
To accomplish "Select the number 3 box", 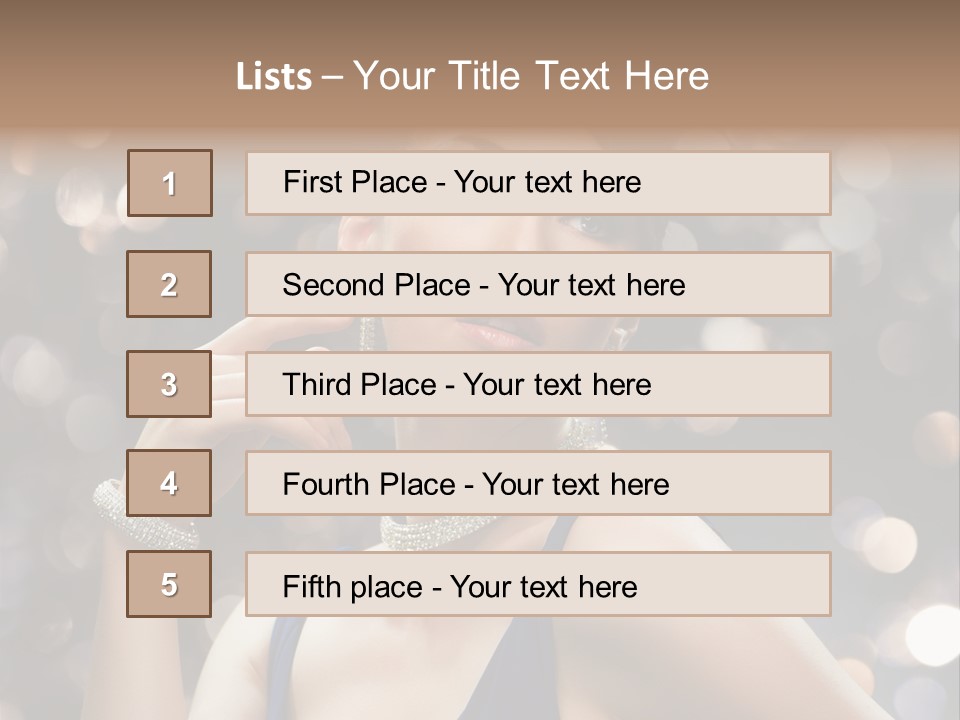I will (169, 384).
